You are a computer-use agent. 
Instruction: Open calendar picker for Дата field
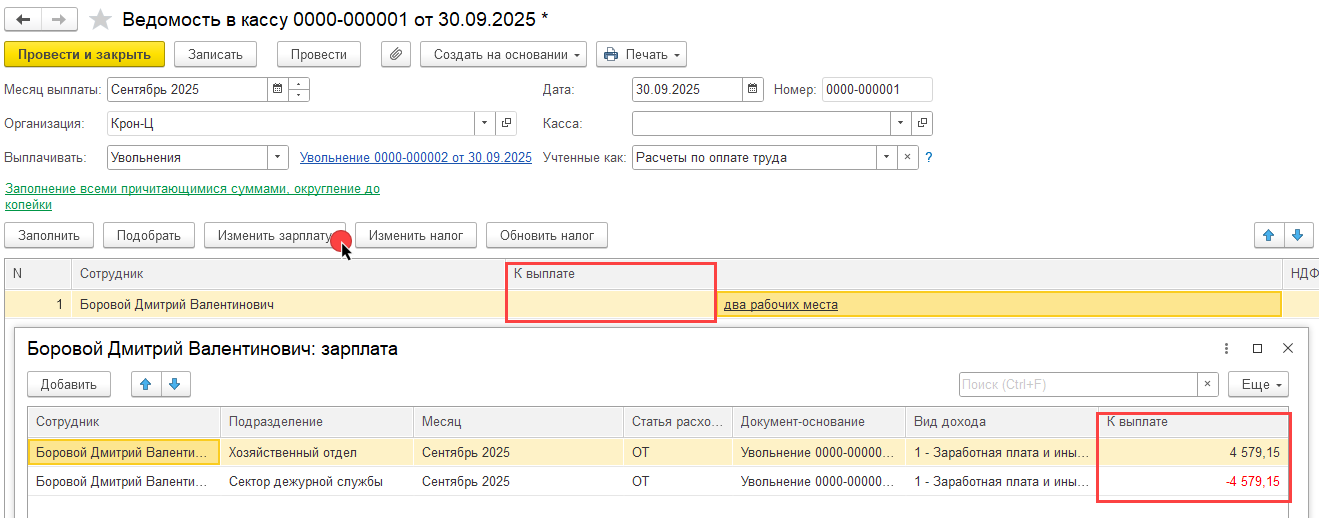click(753, 89)
